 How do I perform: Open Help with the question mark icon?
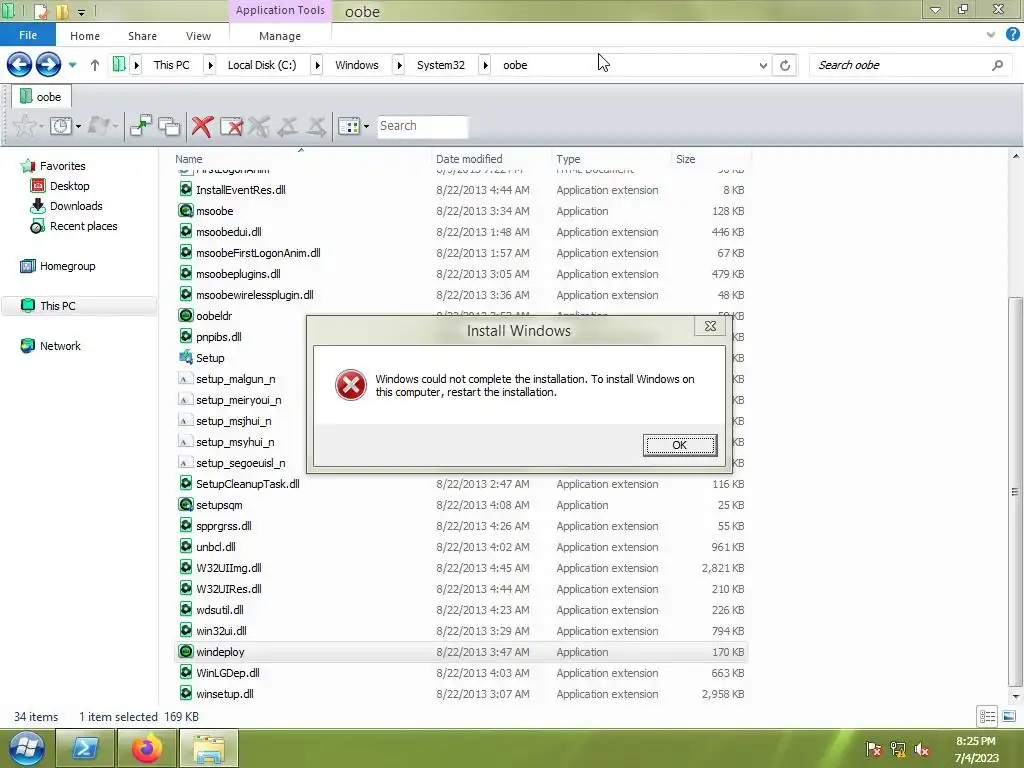tap(1013, 35)
